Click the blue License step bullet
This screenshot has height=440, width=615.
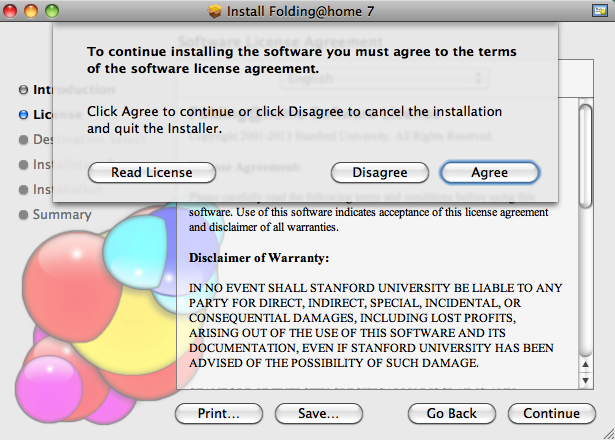pos(23,115)
